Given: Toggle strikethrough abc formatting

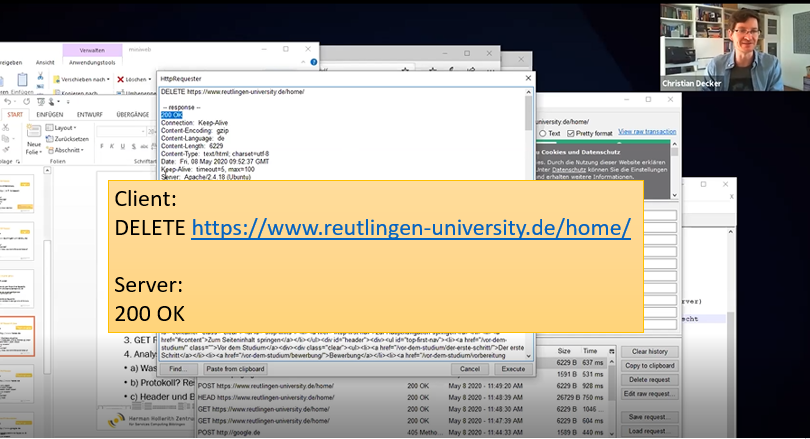Looking at the screenshot, I should pyautogui.click(x=144, y=146).
